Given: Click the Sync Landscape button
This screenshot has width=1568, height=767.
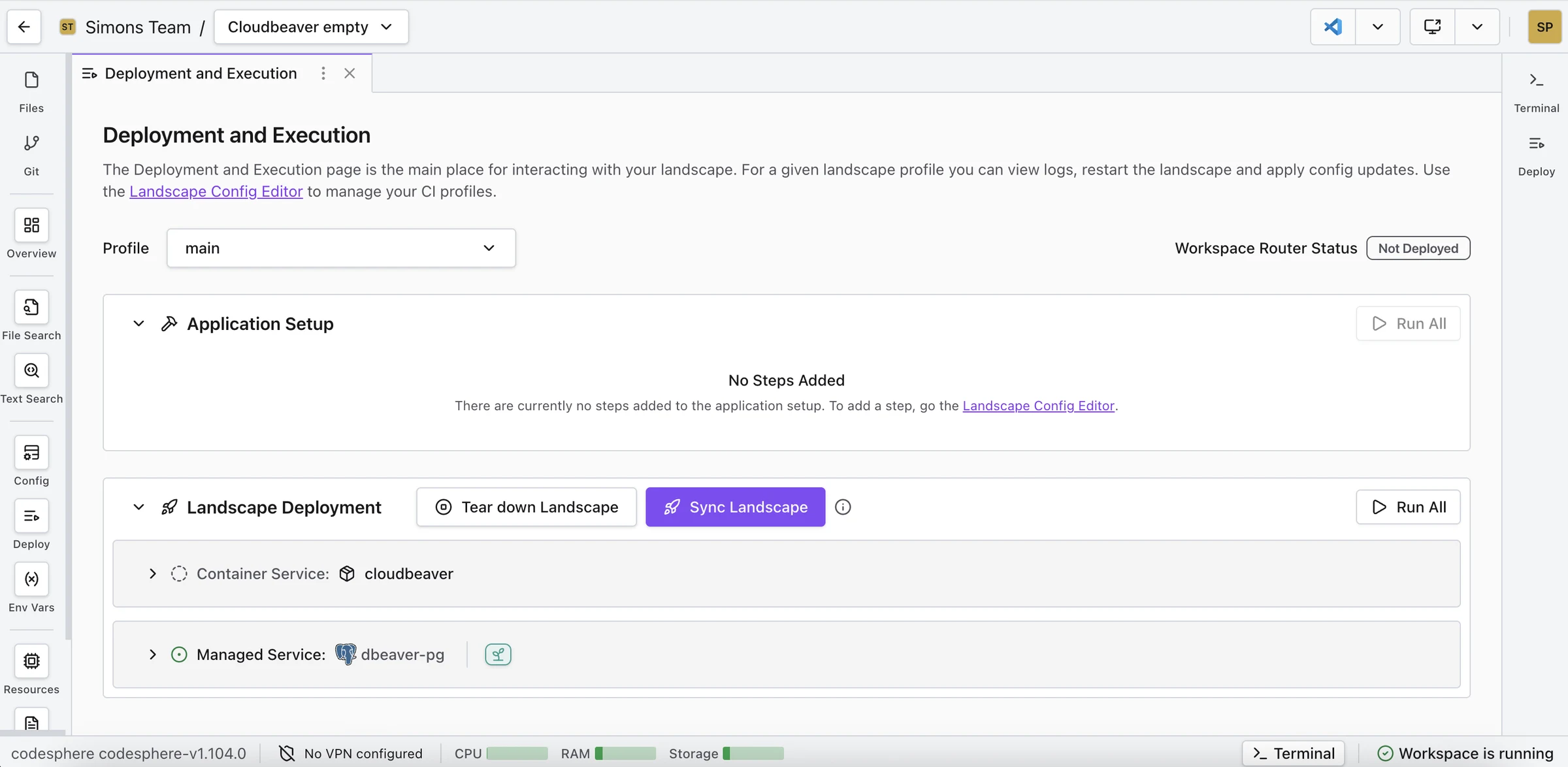Looking at the screenshot, I should (735, 507).
